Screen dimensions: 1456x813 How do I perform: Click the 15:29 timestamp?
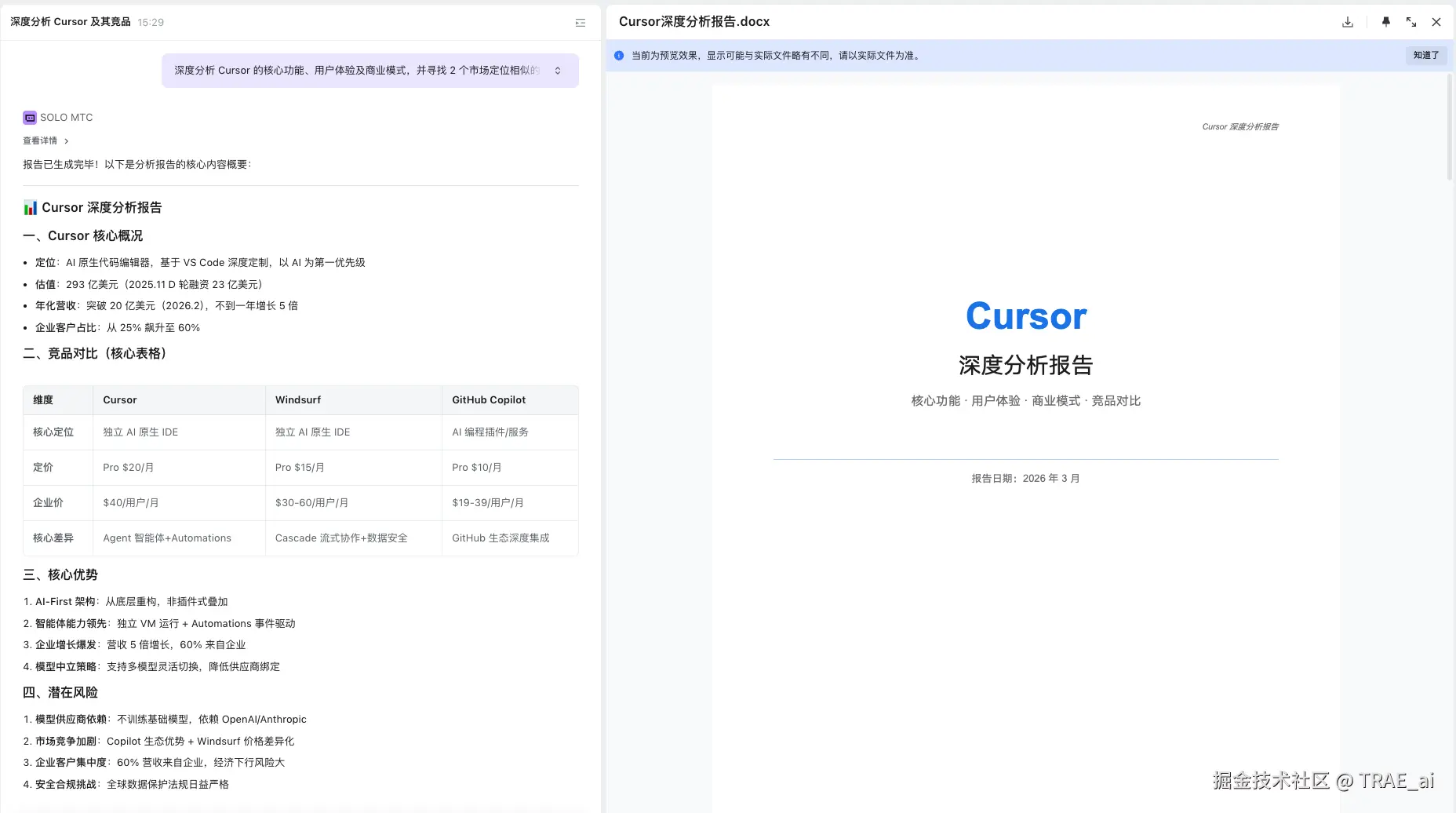[151, 22]
